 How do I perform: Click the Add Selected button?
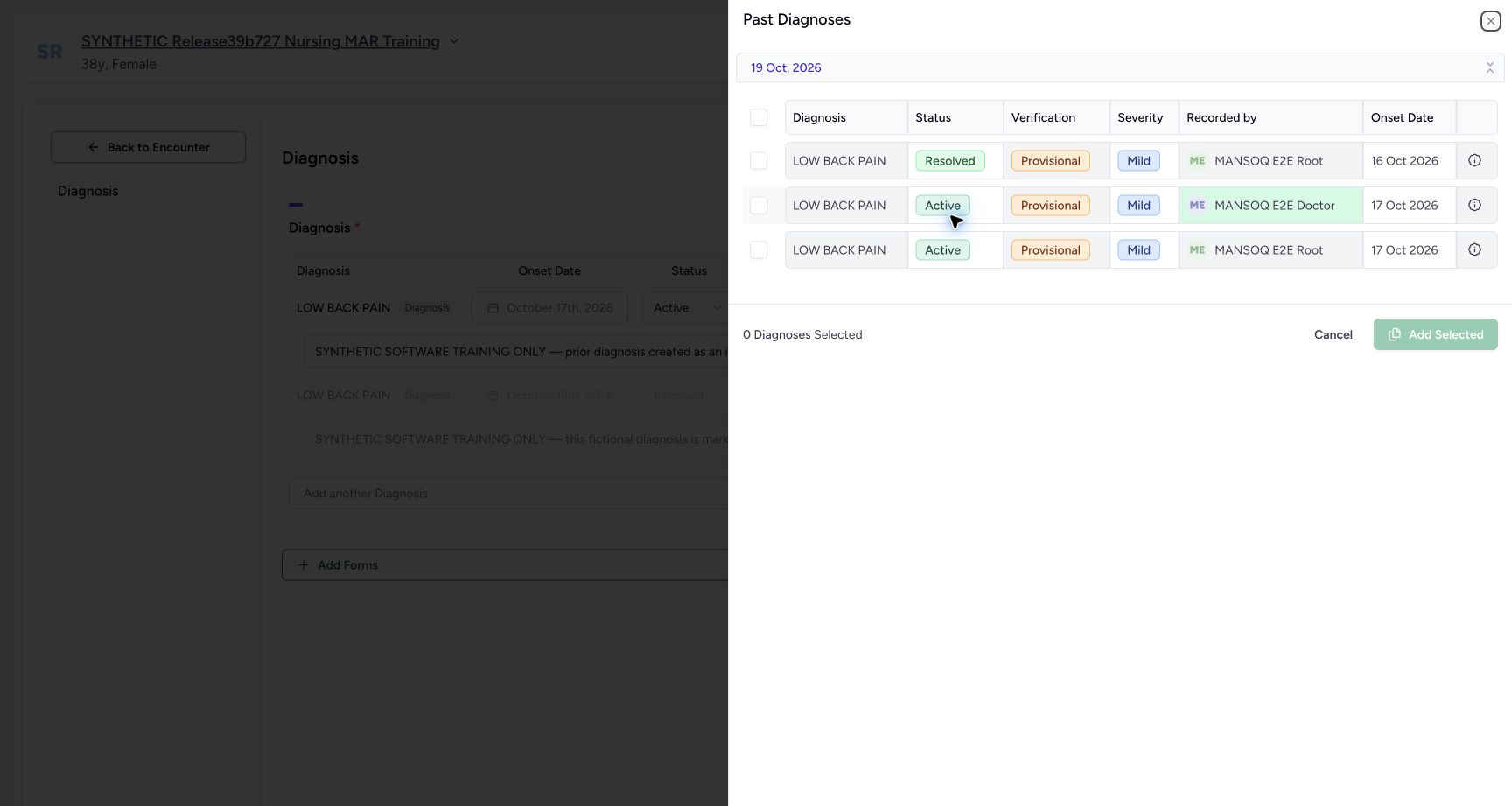coord(1435,334)
